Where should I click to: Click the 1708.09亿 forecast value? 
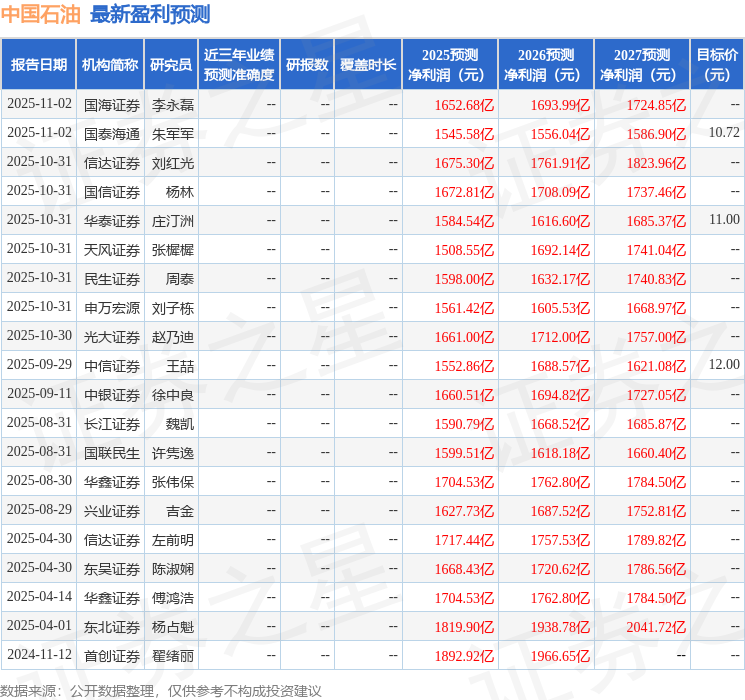click(x=560, y=192)
